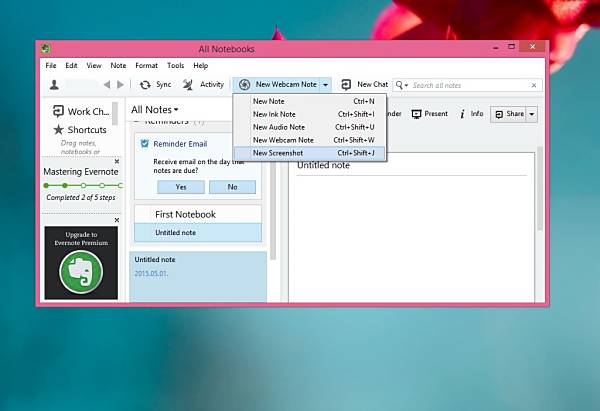Click the Activity label
The height and width of the screenshot is (411, 600).
point(212,84)
